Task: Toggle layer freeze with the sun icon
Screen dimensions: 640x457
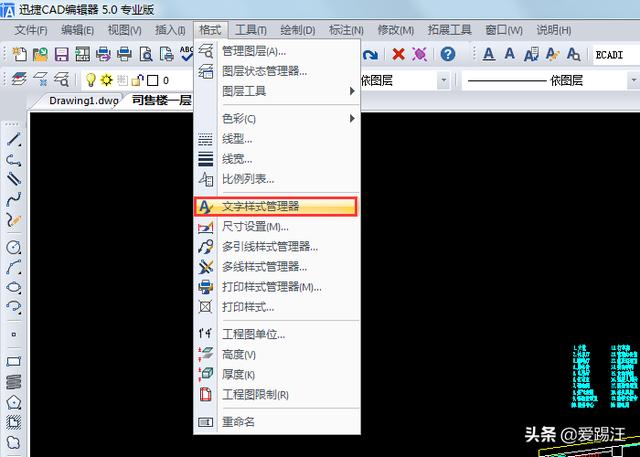Action: (107, 80)
